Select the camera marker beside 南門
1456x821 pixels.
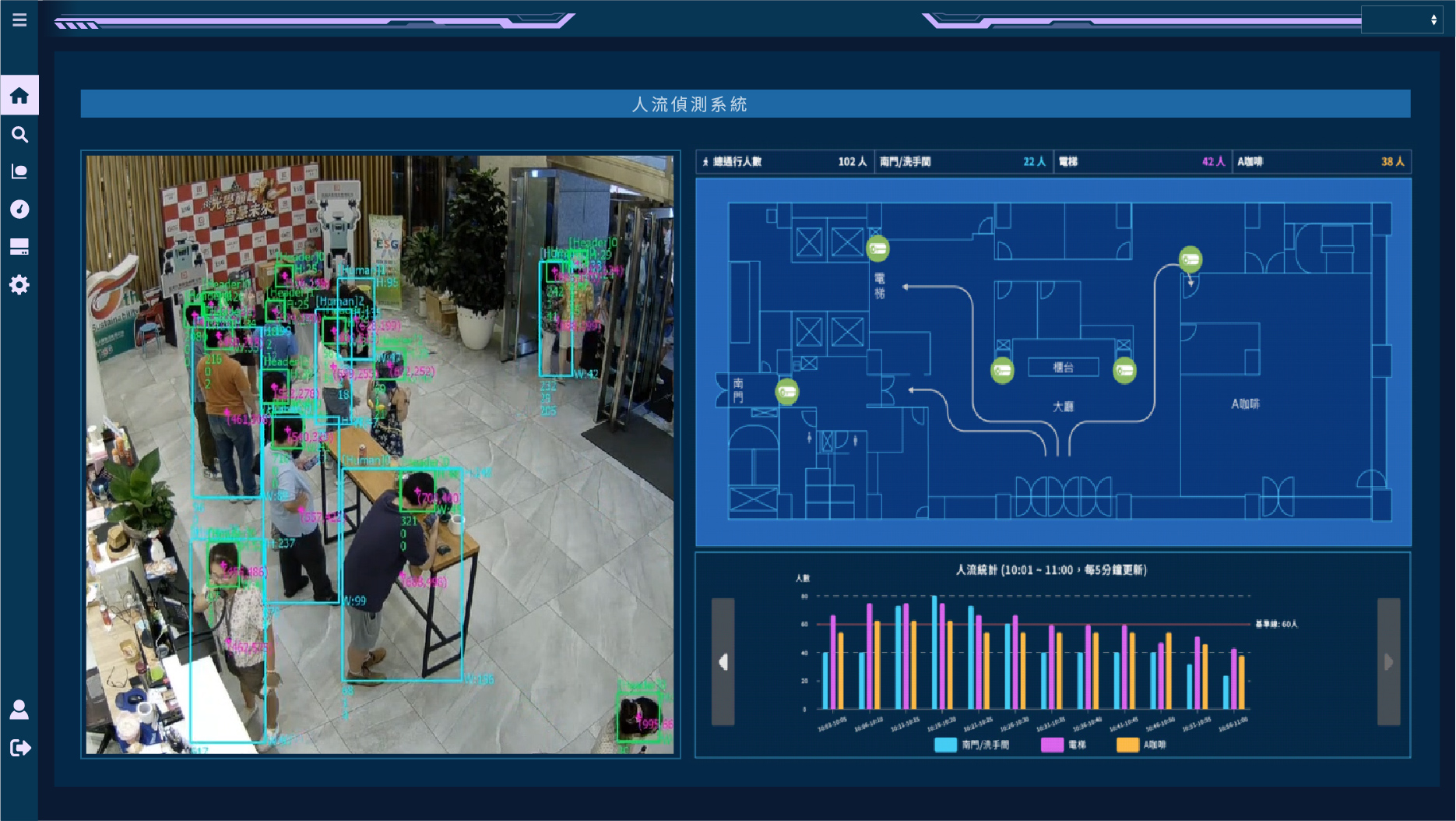(787, 392)
